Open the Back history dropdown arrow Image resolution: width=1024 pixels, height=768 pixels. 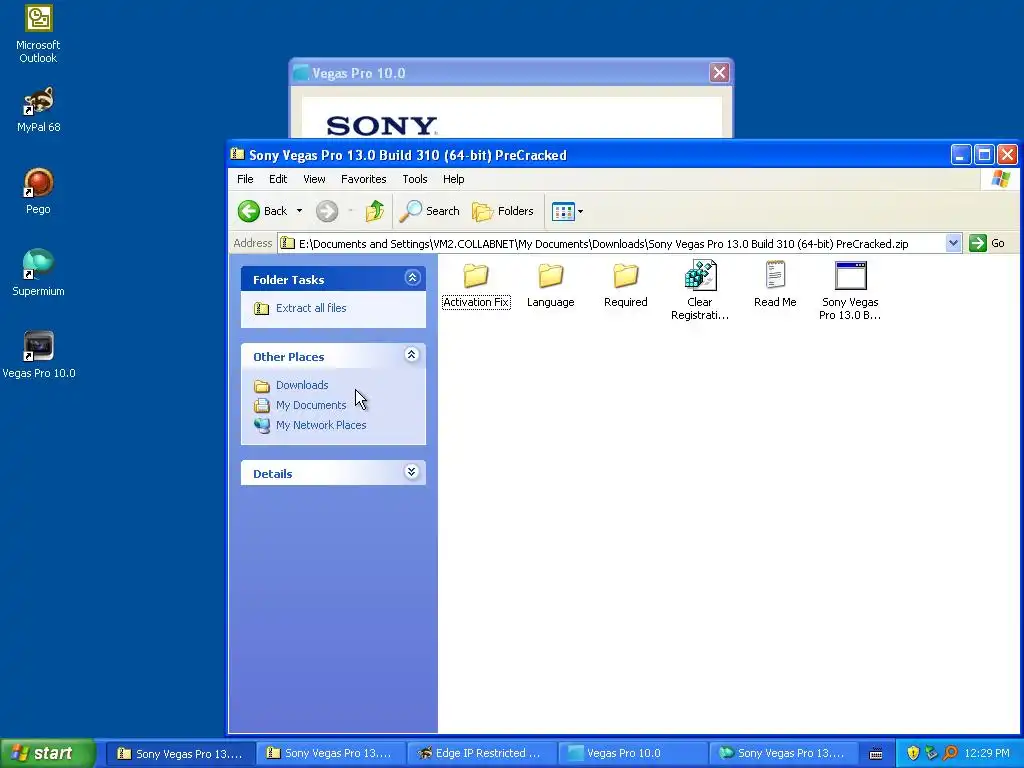click(x=299, y=211)
